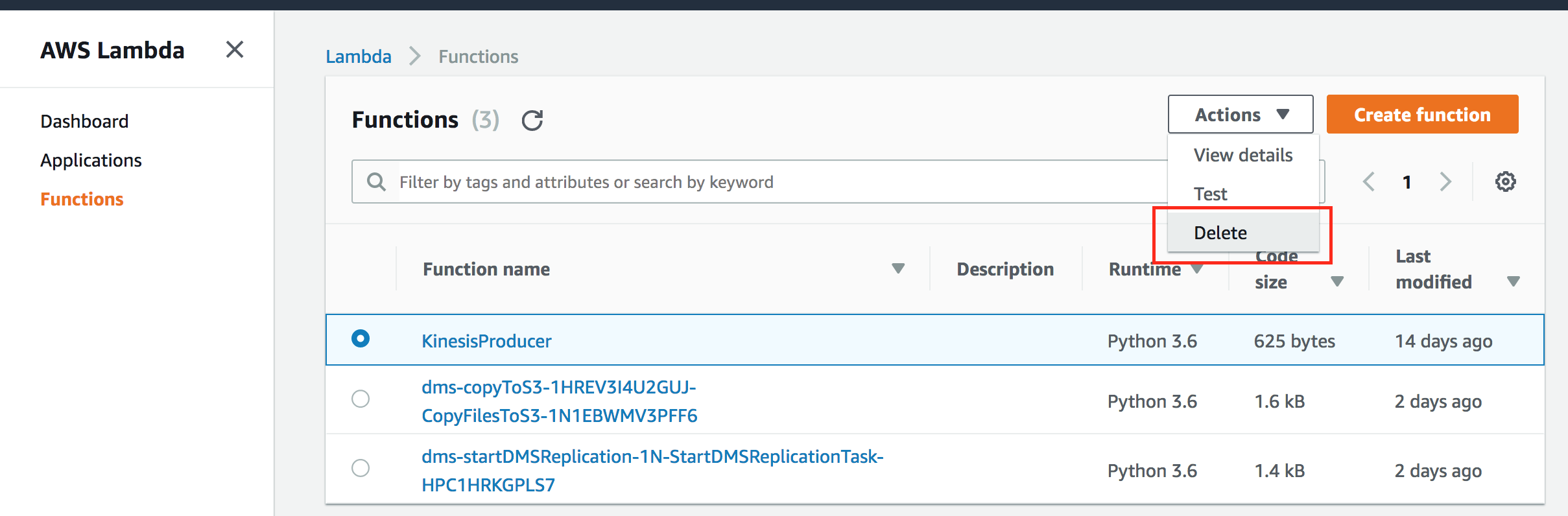The image size is (1568, 516).
Task: Select the dms-copyToS3 function radio button
Action: point(361,399)
